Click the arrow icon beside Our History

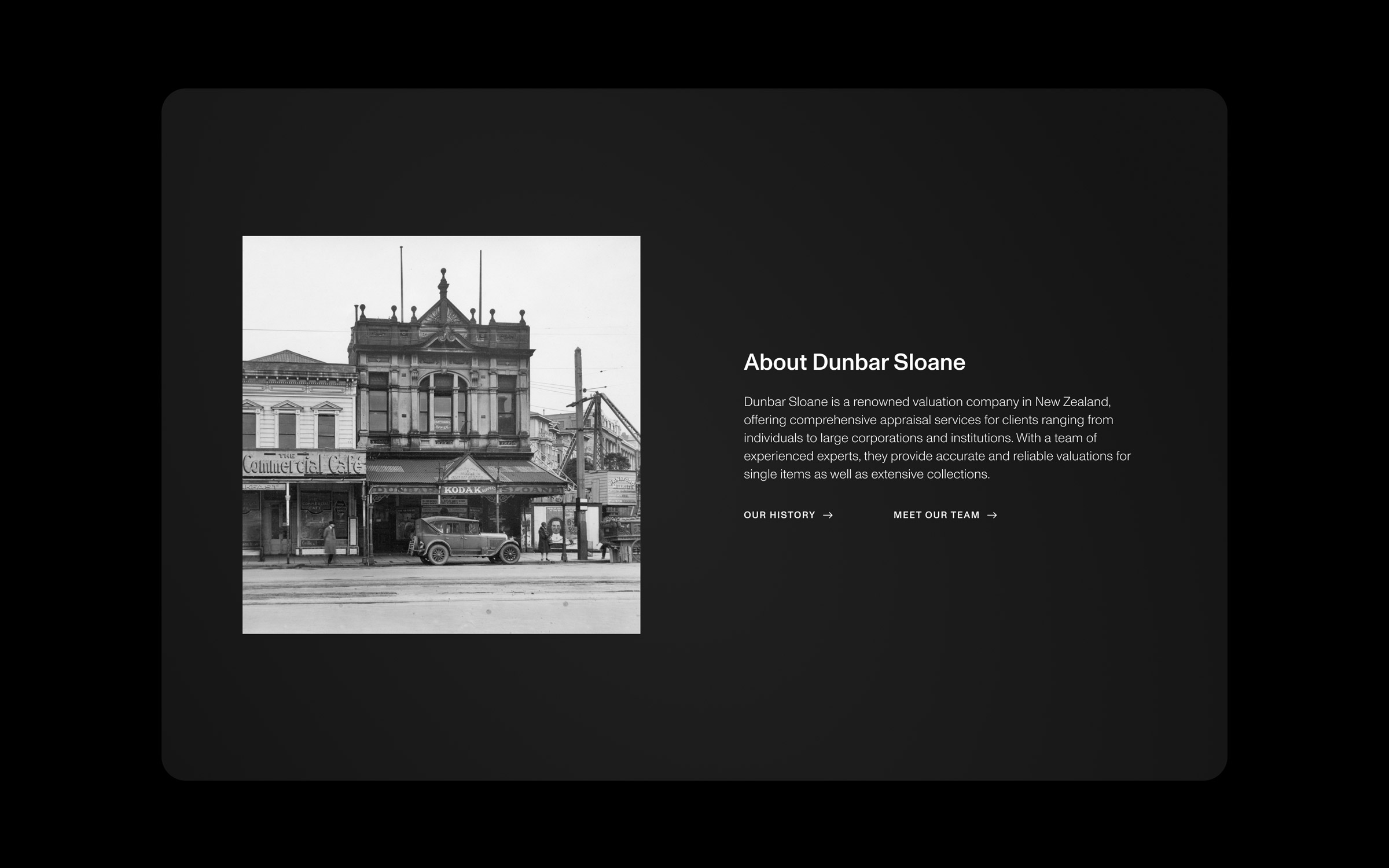pyautogui.click(x=828, y=515)
